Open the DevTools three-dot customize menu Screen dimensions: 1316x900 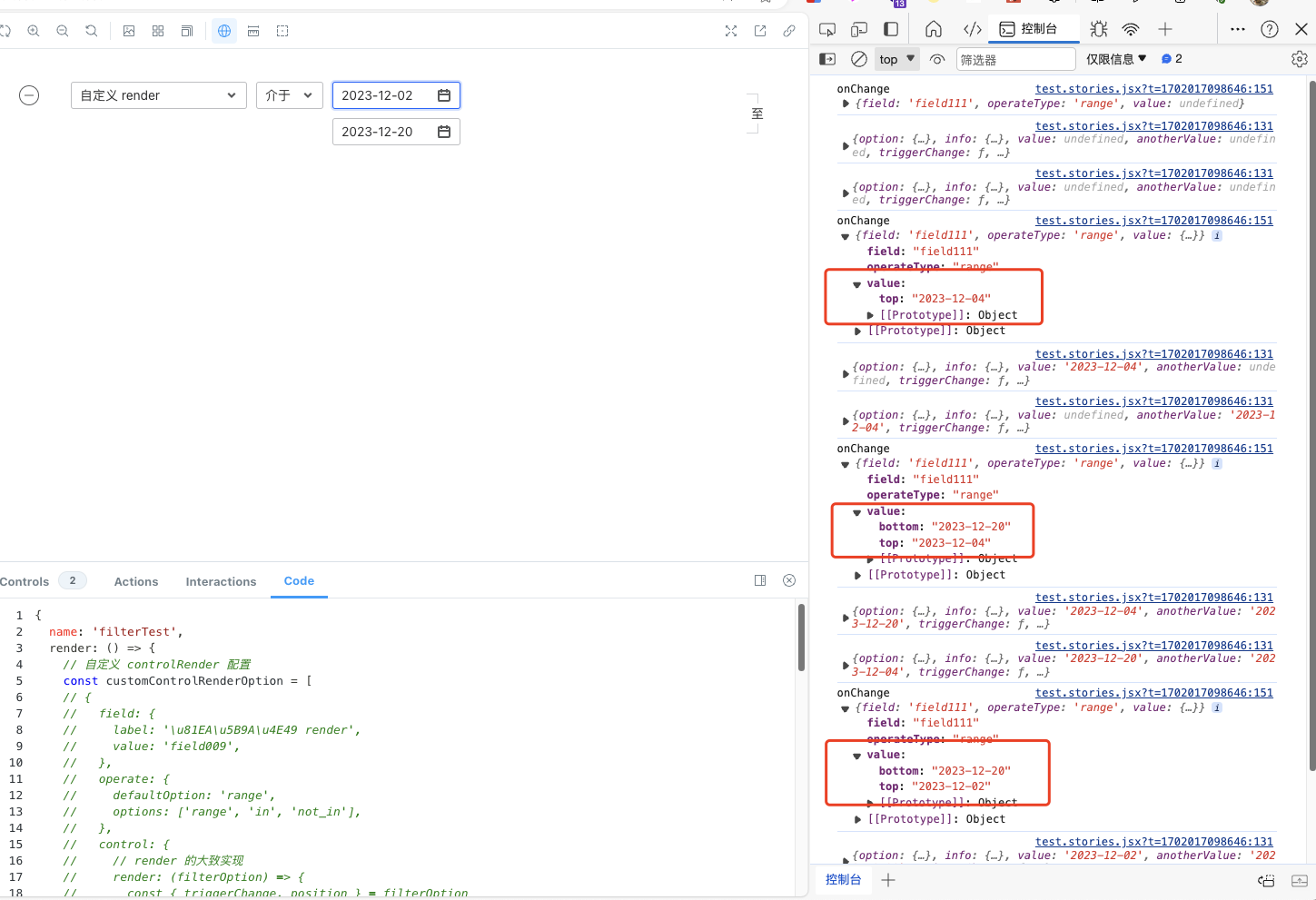tap(1238, 29)
